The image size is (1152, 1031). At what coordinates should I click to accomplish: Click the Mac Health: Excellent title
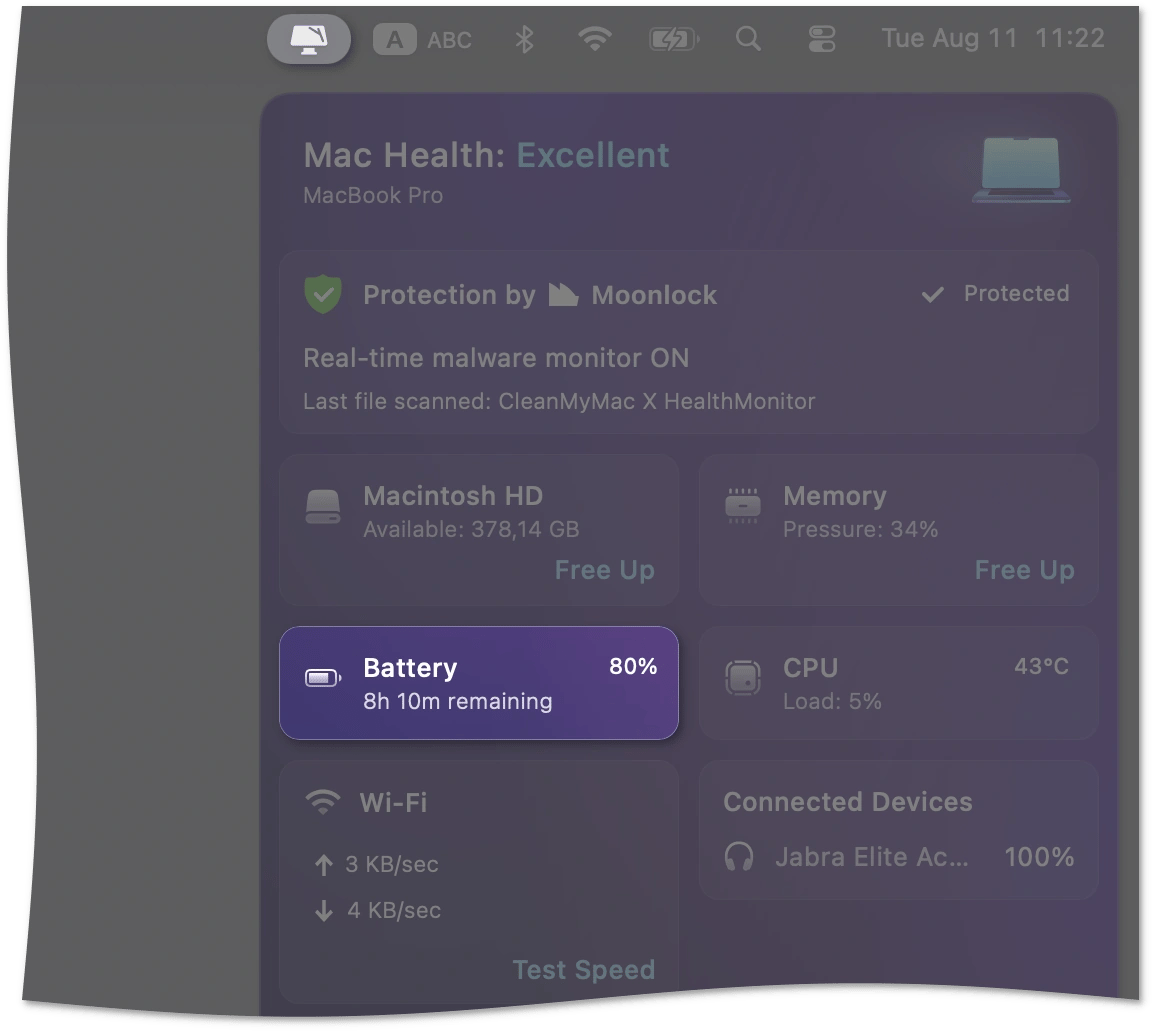486,156
